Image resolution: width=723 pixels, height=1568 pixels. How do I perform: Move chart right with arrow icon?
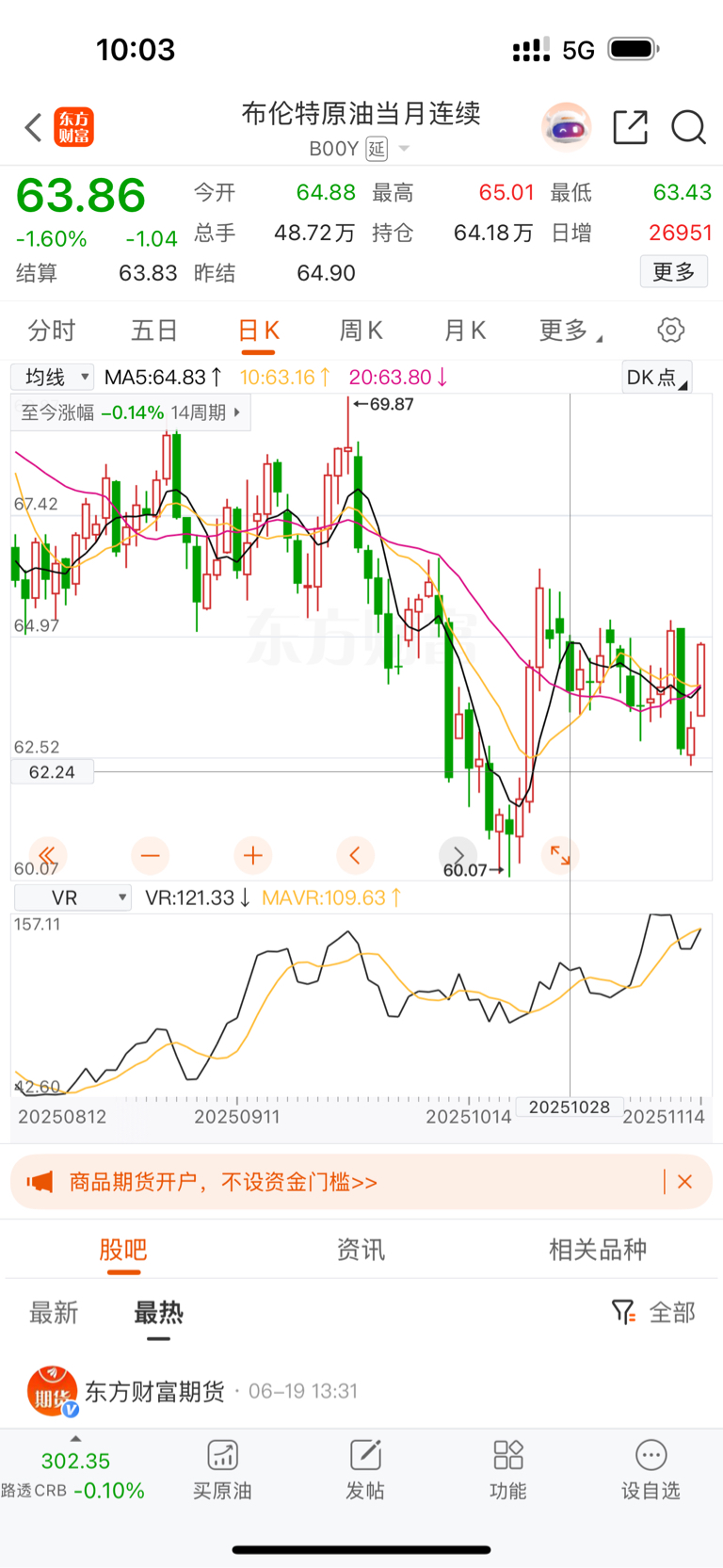click(x=458, y=855)
